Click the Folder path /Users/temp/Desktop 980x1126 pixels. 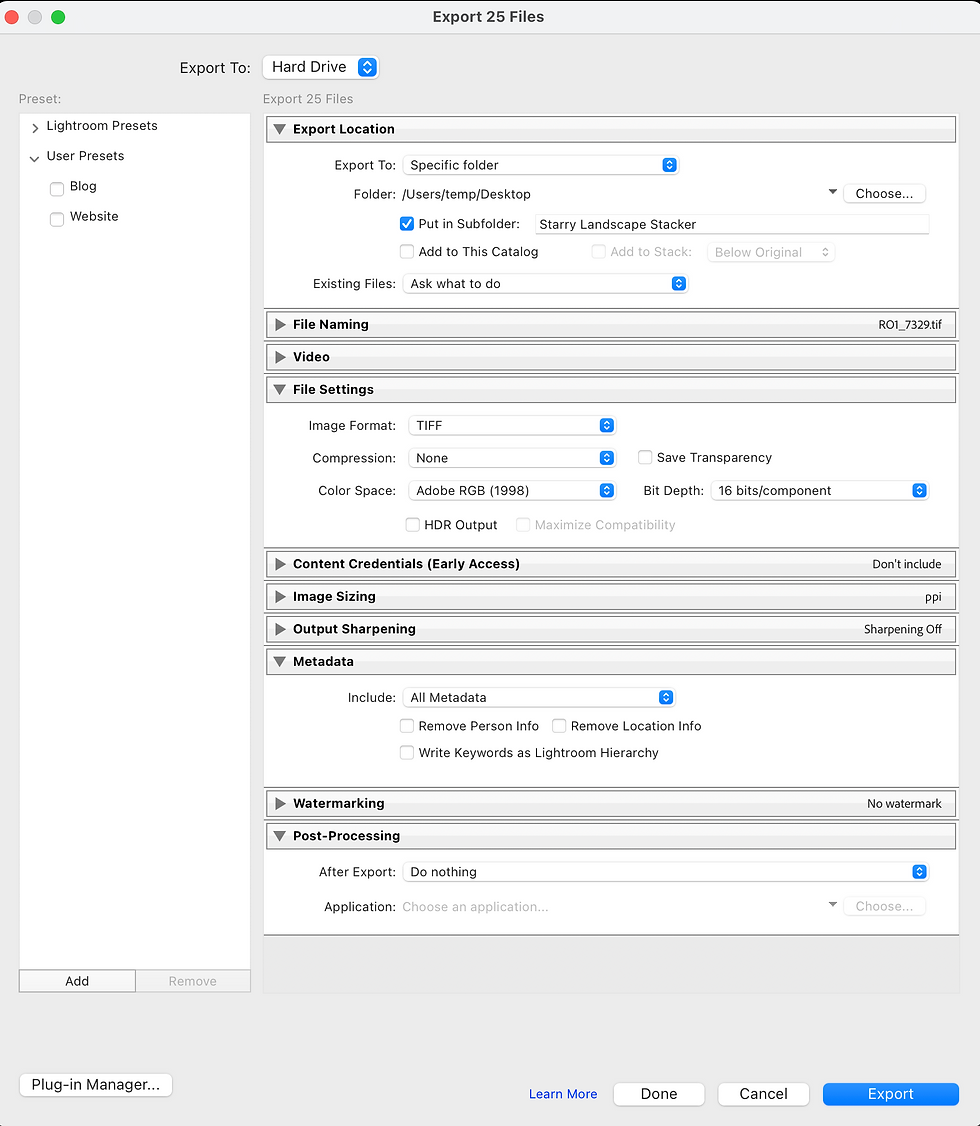pyautogui.click(x=466, y=194)
